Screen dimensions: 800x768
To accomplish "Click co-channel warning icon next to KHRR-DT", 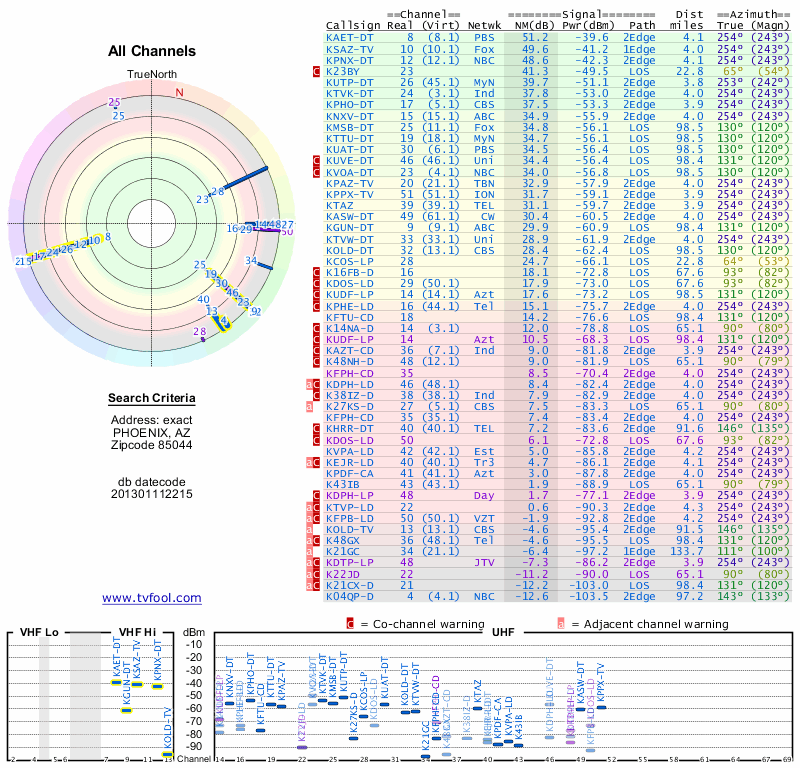I will point(317,427).
